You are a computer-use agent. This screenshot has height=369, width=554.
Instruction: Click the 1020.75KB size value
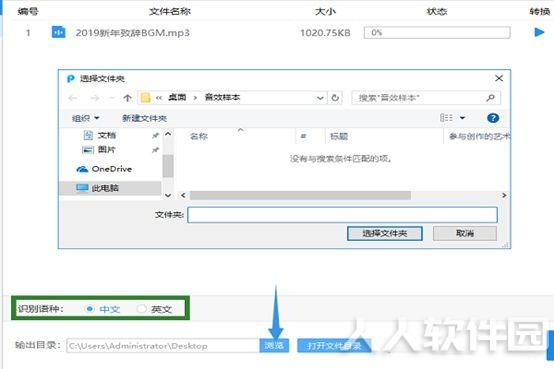point(325,33)
